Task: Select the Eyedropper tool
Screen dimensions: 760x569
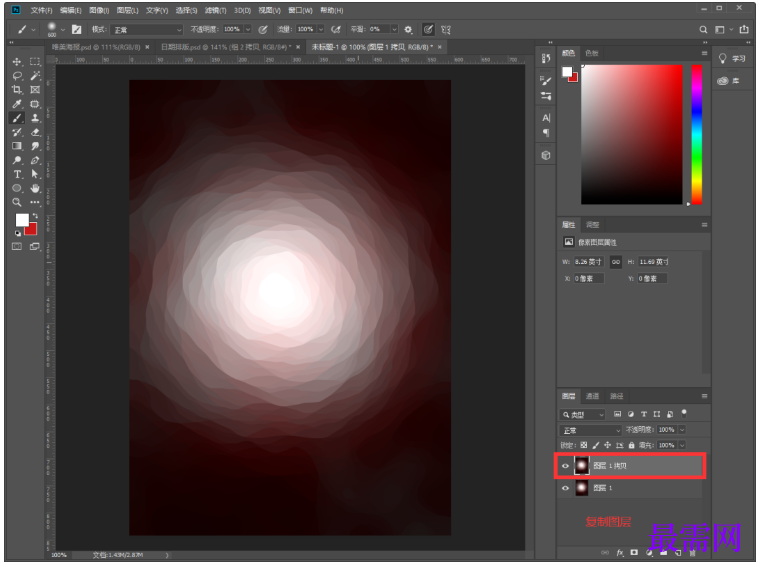Action: (17, 104)
